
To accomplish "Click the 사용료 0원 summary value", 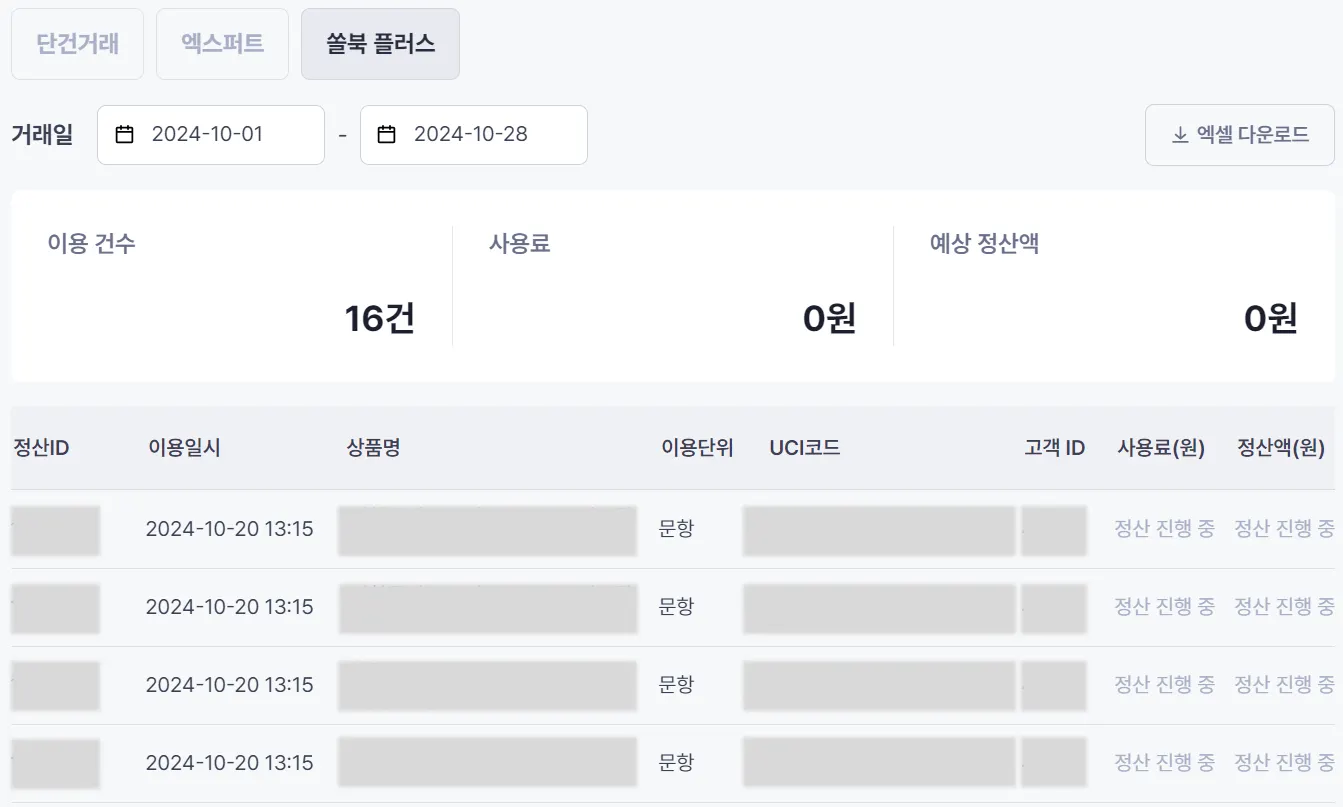I will (x=829, y=319).
